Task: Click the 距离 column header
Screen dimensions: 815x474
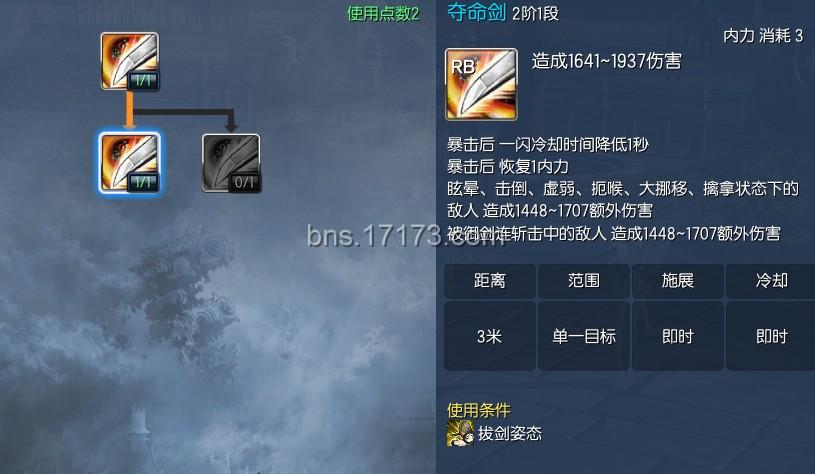Action: click(x=490, y=281)
